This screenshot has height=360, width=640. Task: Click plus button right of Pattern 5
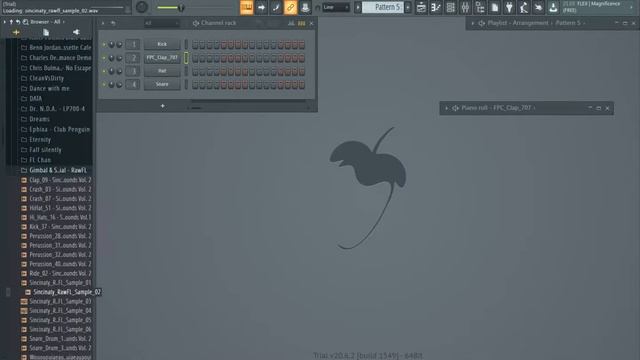pyautogui.click(x=408, y=7)
